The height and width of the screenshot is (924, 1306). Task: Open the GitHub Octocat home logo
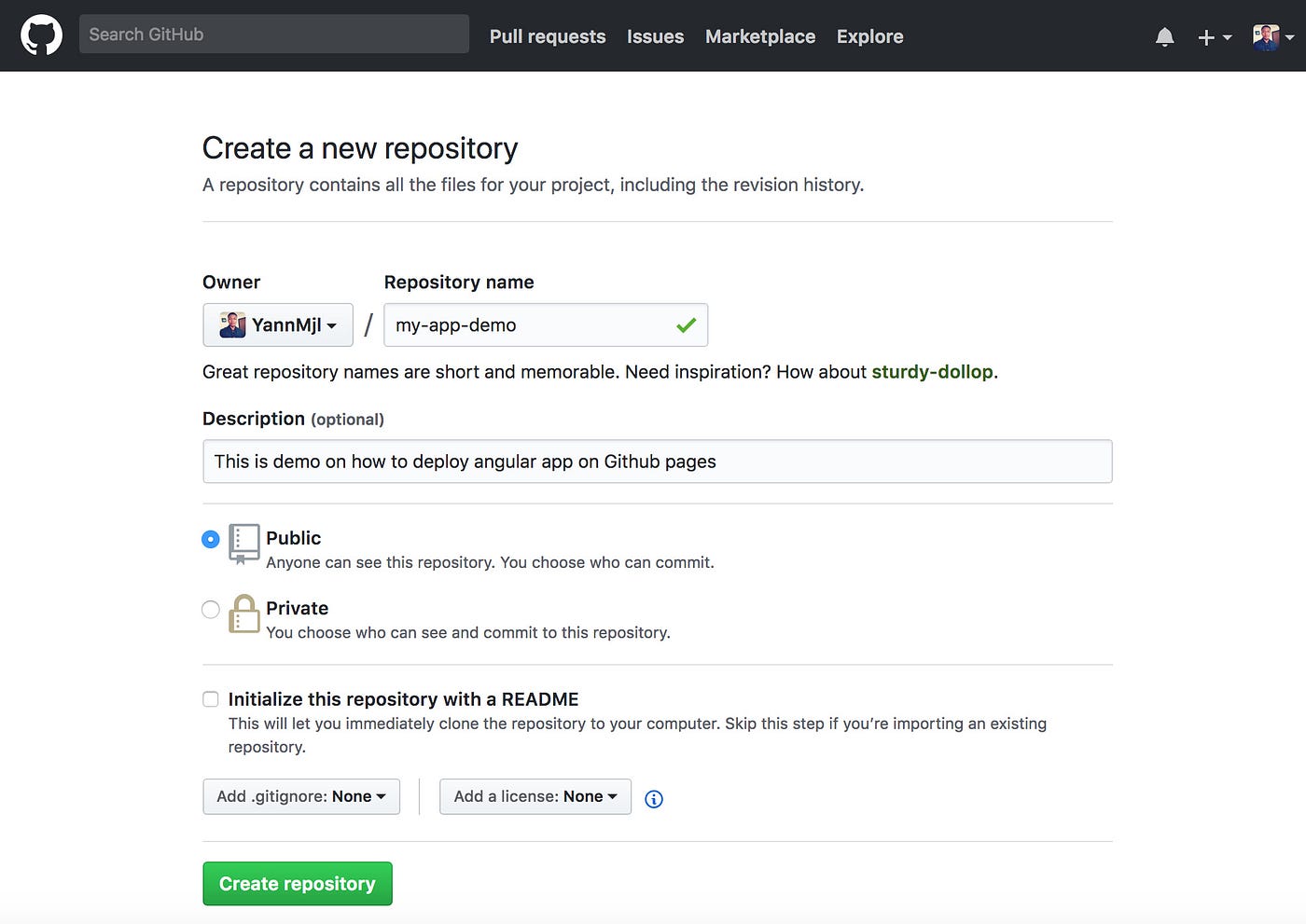[41, 35]
